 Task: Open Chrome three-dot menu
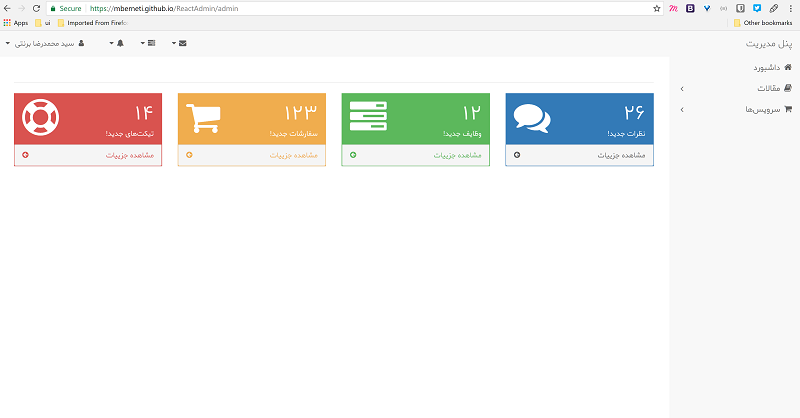point(790,8)
